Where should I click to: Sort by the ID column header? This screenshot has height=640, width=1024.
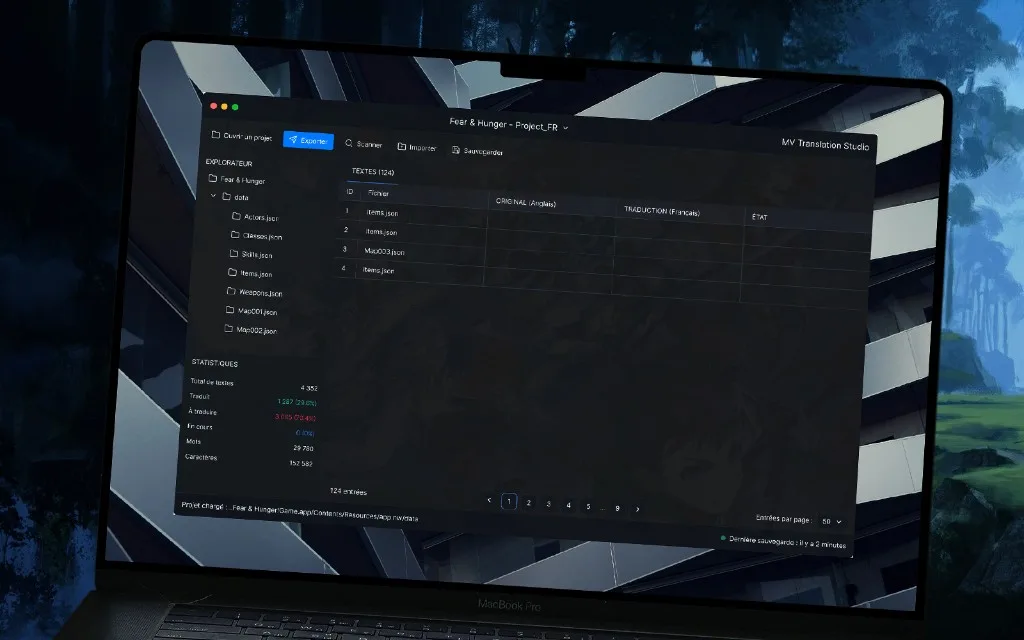tap(350, 191)
